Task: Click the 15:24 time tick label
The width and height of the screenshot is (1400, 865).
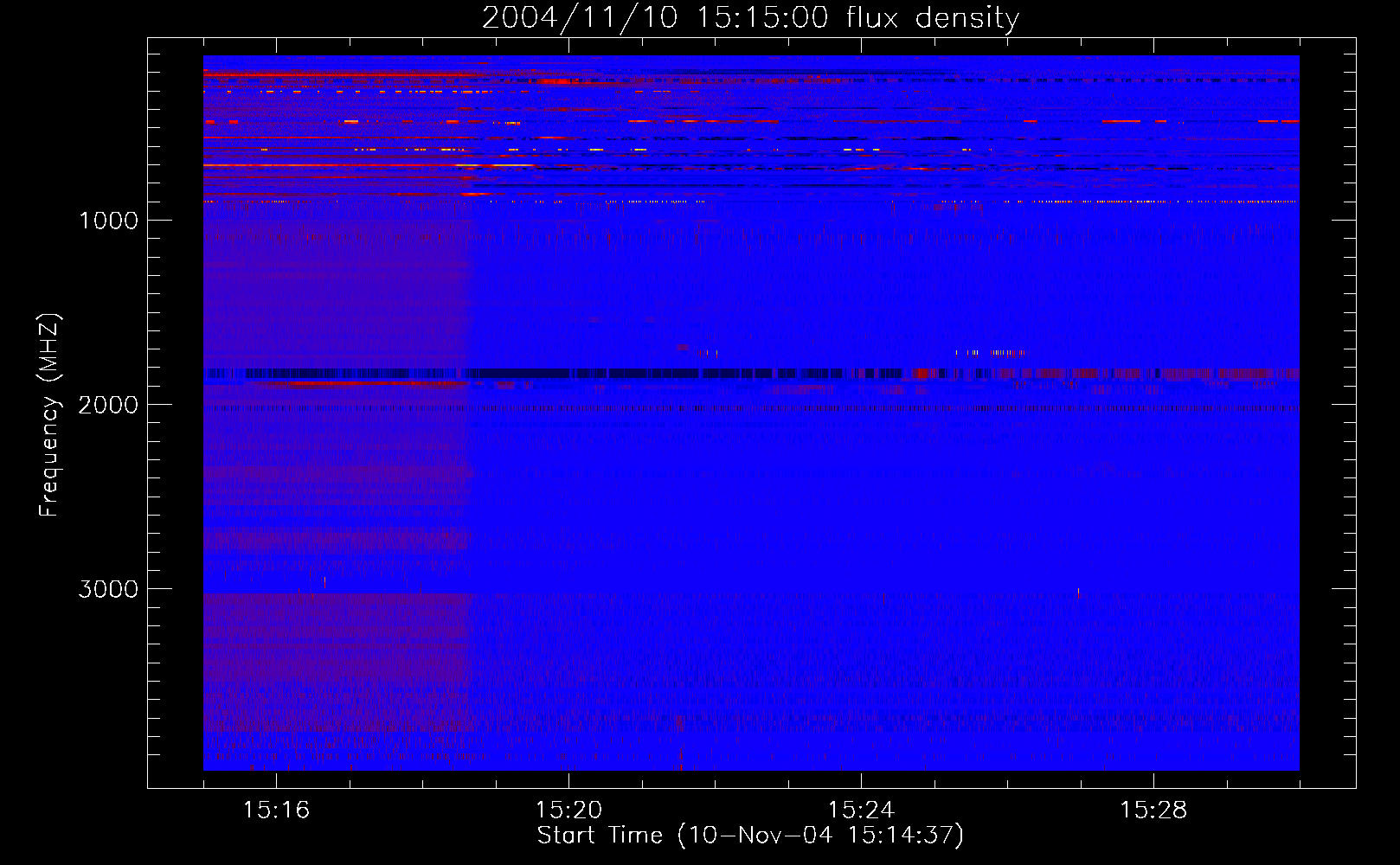Action: [861, 810]
